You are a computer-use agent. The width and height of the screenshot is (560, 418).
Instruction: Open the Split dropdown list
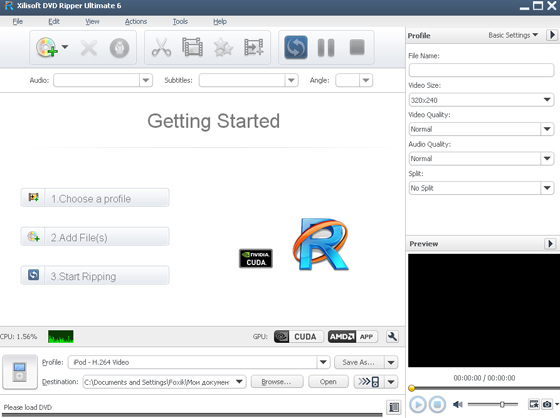(547, 188)
